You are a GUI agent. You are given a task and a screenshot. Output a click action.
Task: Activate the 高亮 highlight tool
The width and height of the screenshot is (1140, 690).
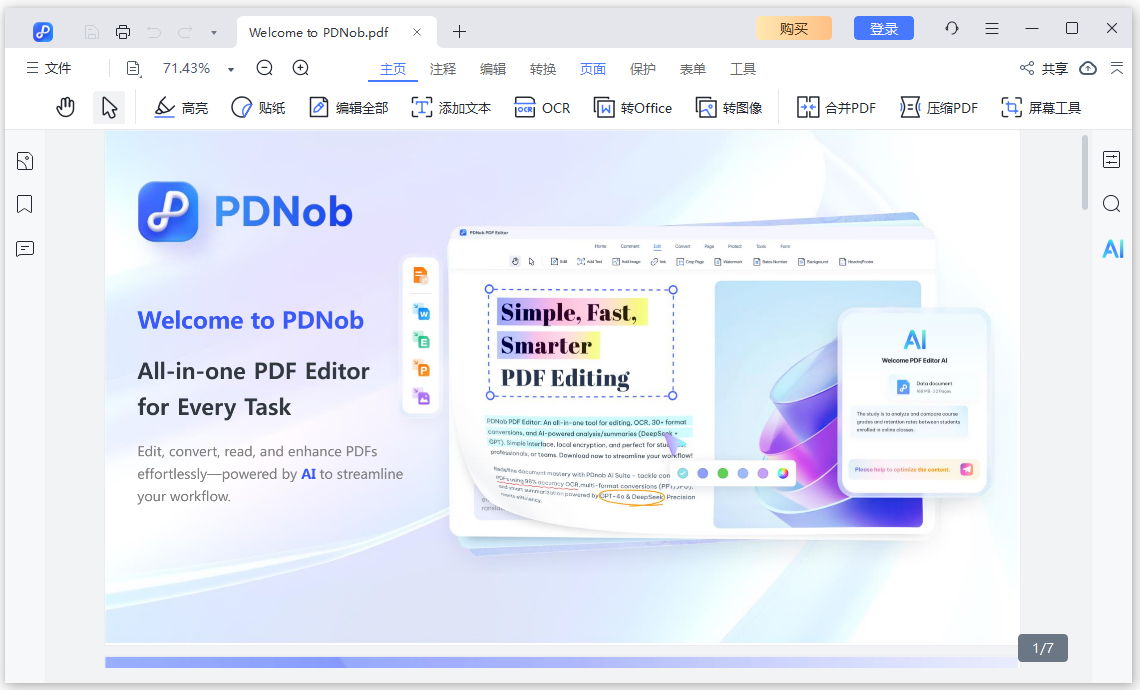(181, 108)
